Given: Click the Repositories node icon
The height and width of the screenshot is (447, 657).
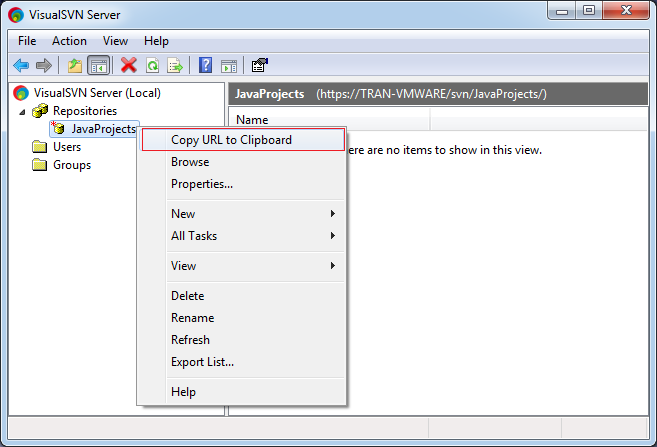Looking at the screenshot, I should (x=40, y=111).
